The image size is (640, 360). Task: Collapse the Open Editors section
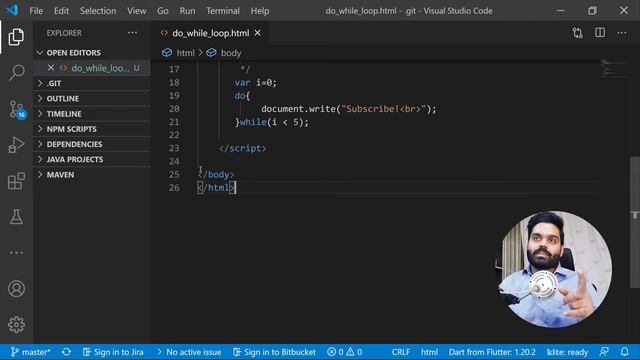click(x=92, y=53)
